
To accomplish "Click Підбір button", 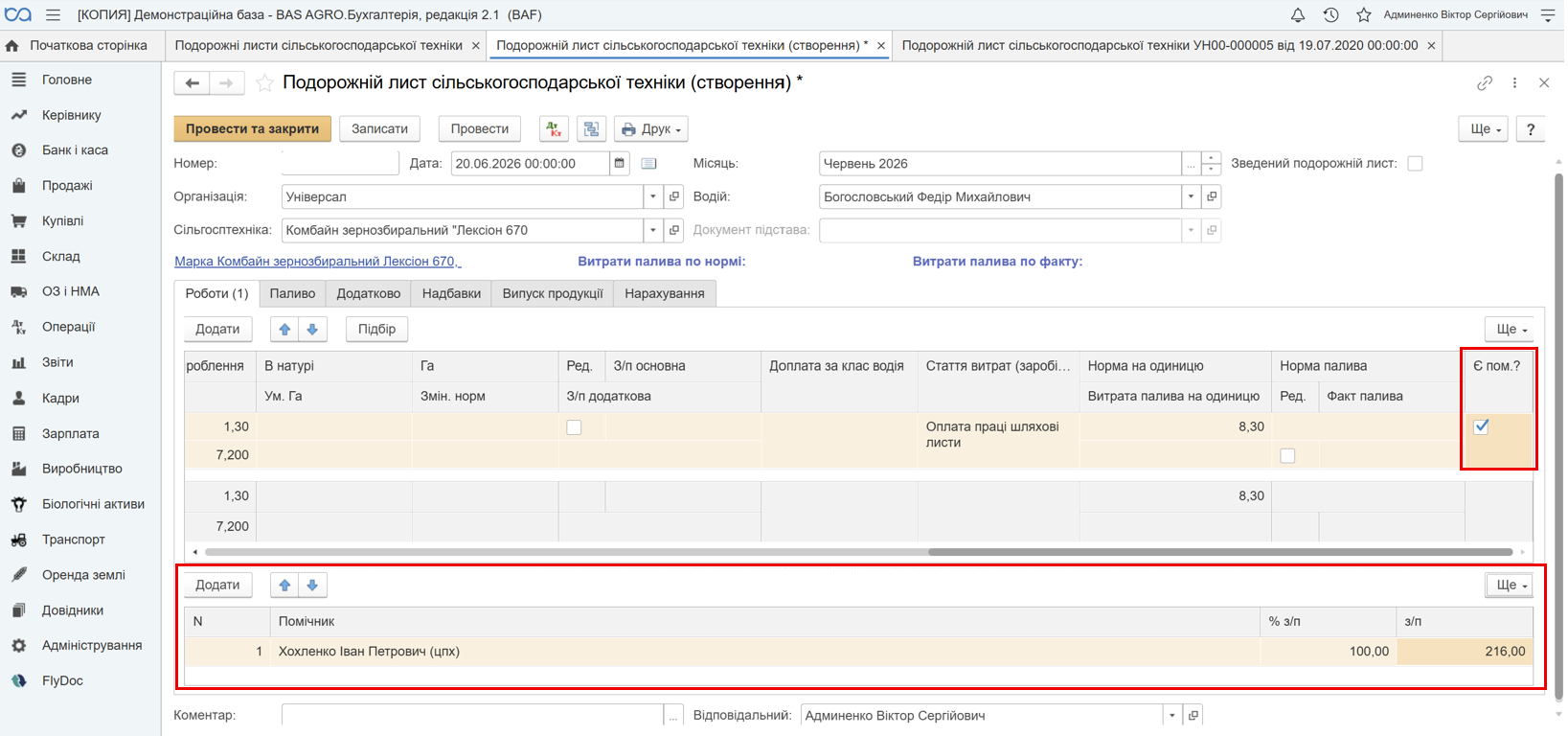I will pyautogui.click(x=376, y=329).
